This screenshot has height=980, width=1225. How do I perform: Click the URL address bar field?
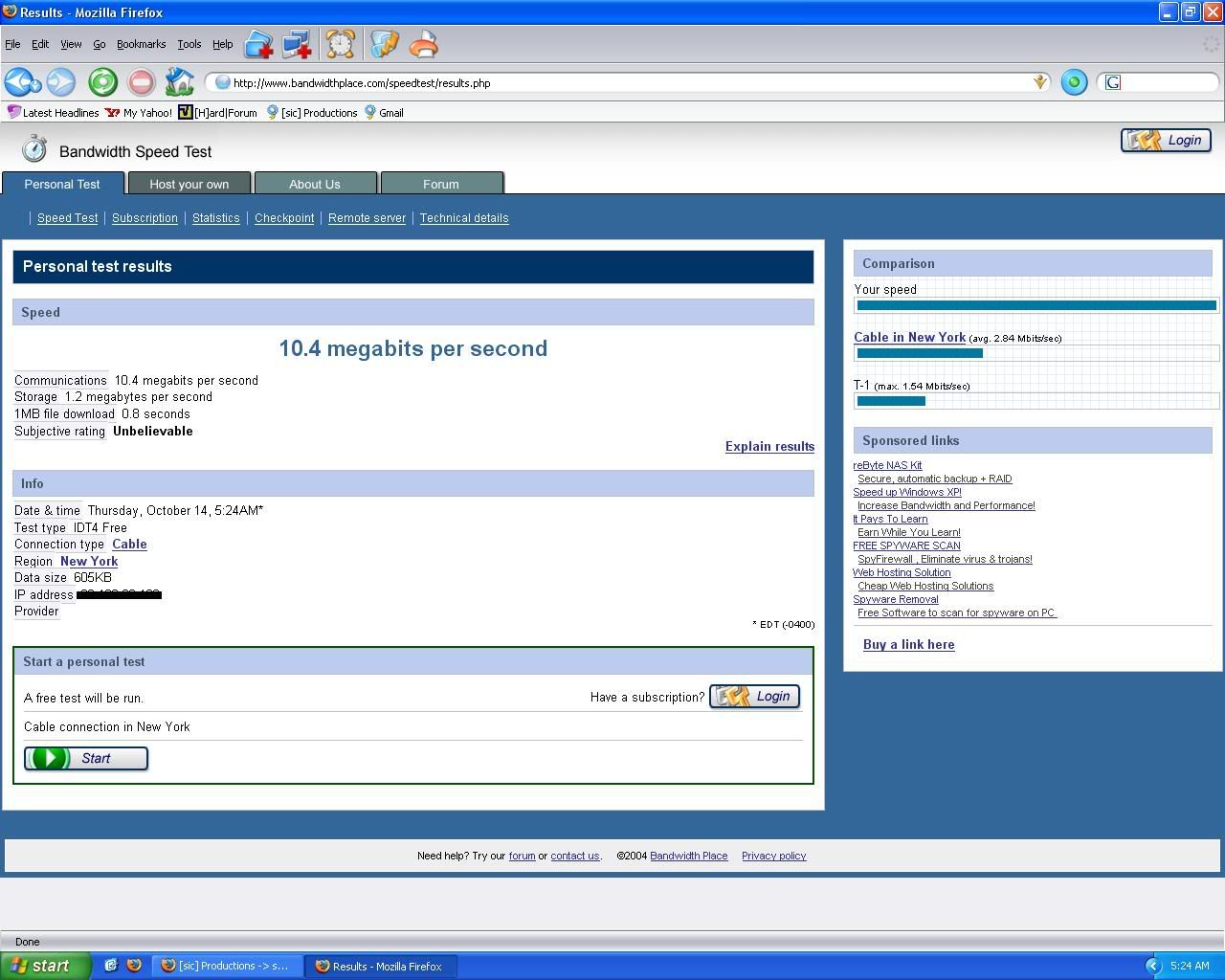[627, 82]
